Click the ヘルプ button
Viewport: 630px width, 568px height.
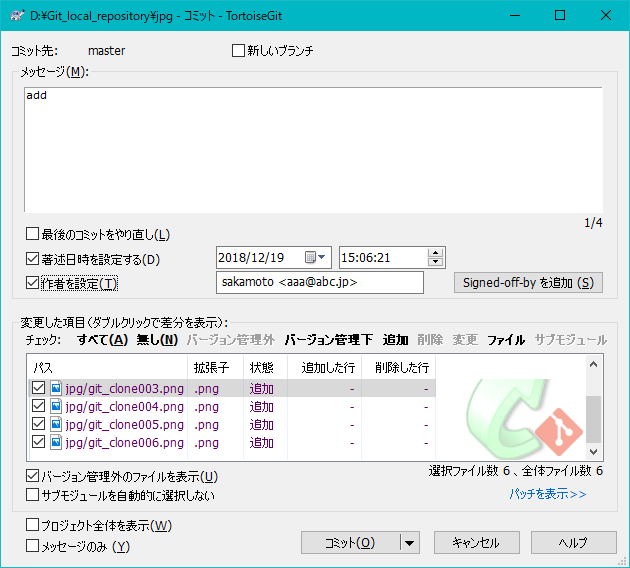click(x=573, y=543)
